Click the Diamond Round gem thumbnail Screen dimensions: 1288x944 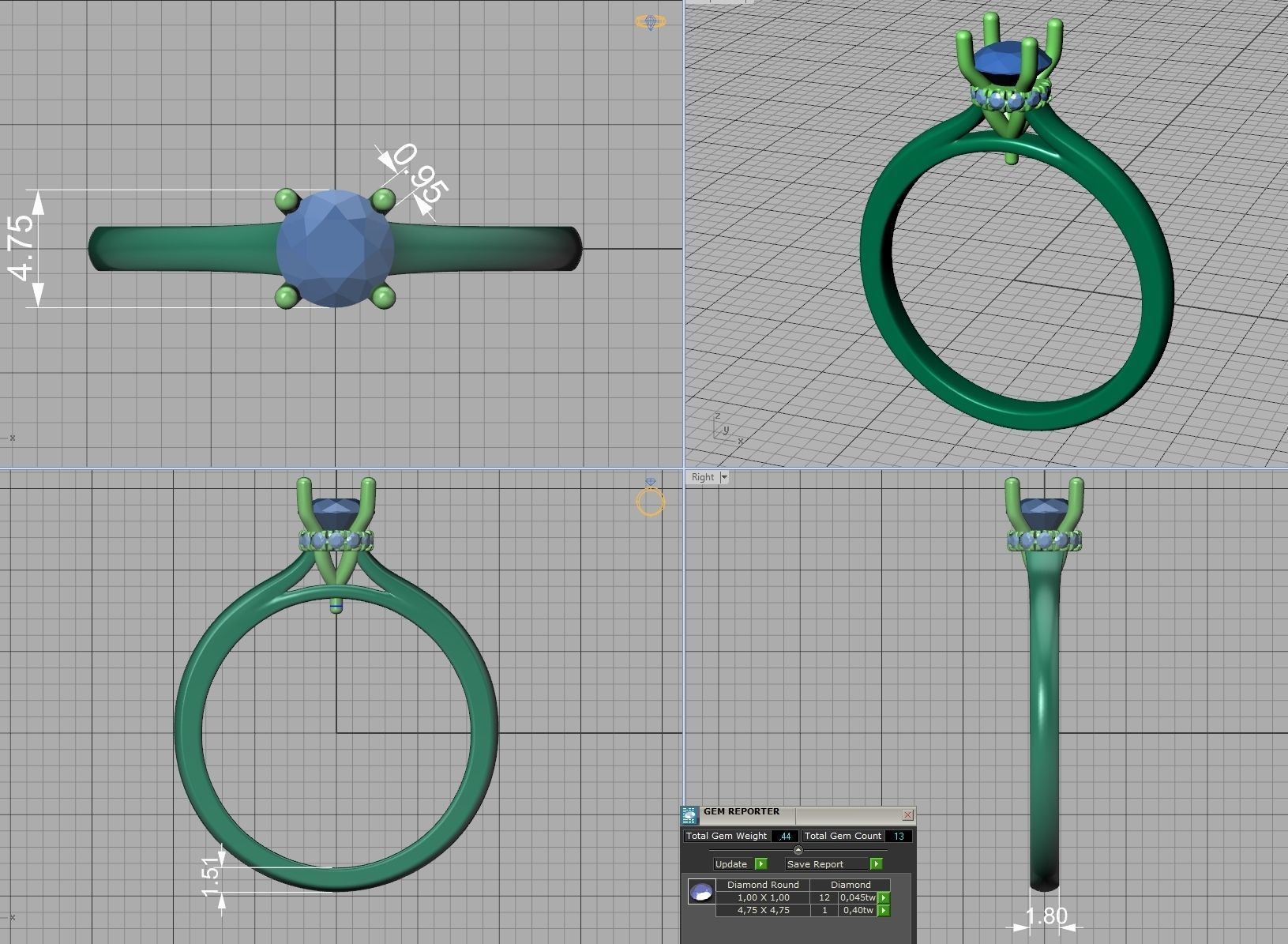[701, 892]
